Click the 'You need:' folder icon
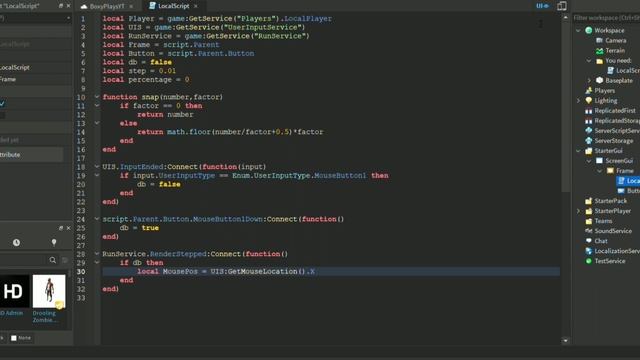 pos(599,61)
